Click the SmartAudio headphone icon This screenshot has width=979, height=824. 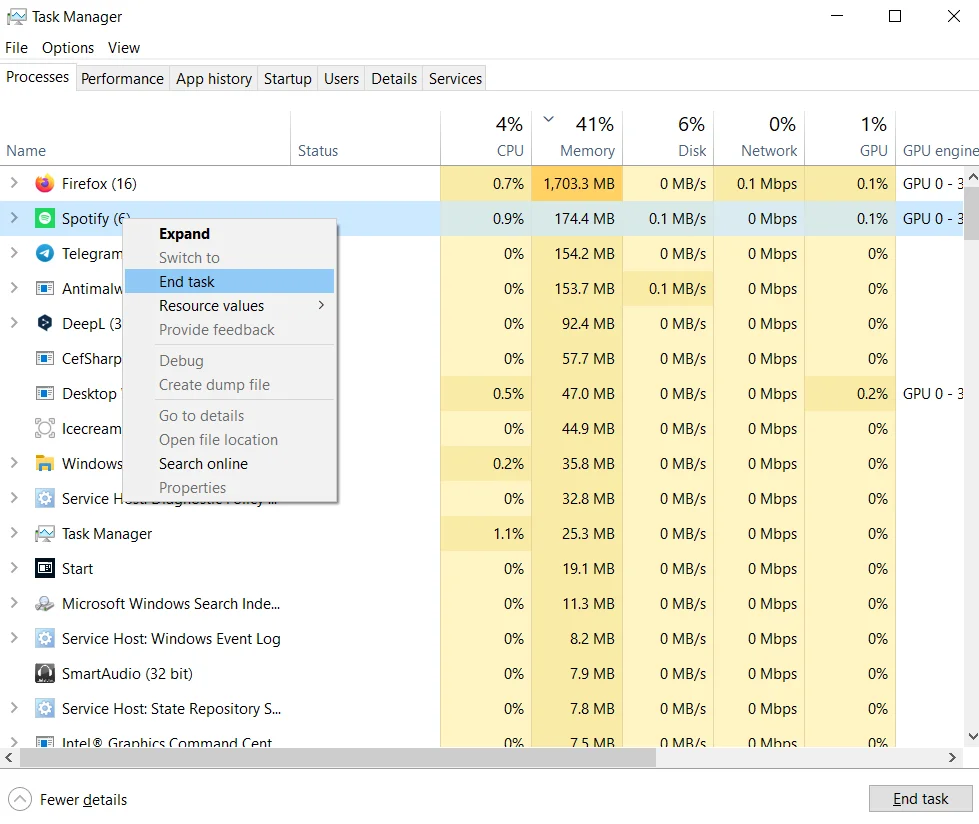(x=44, y=673)
